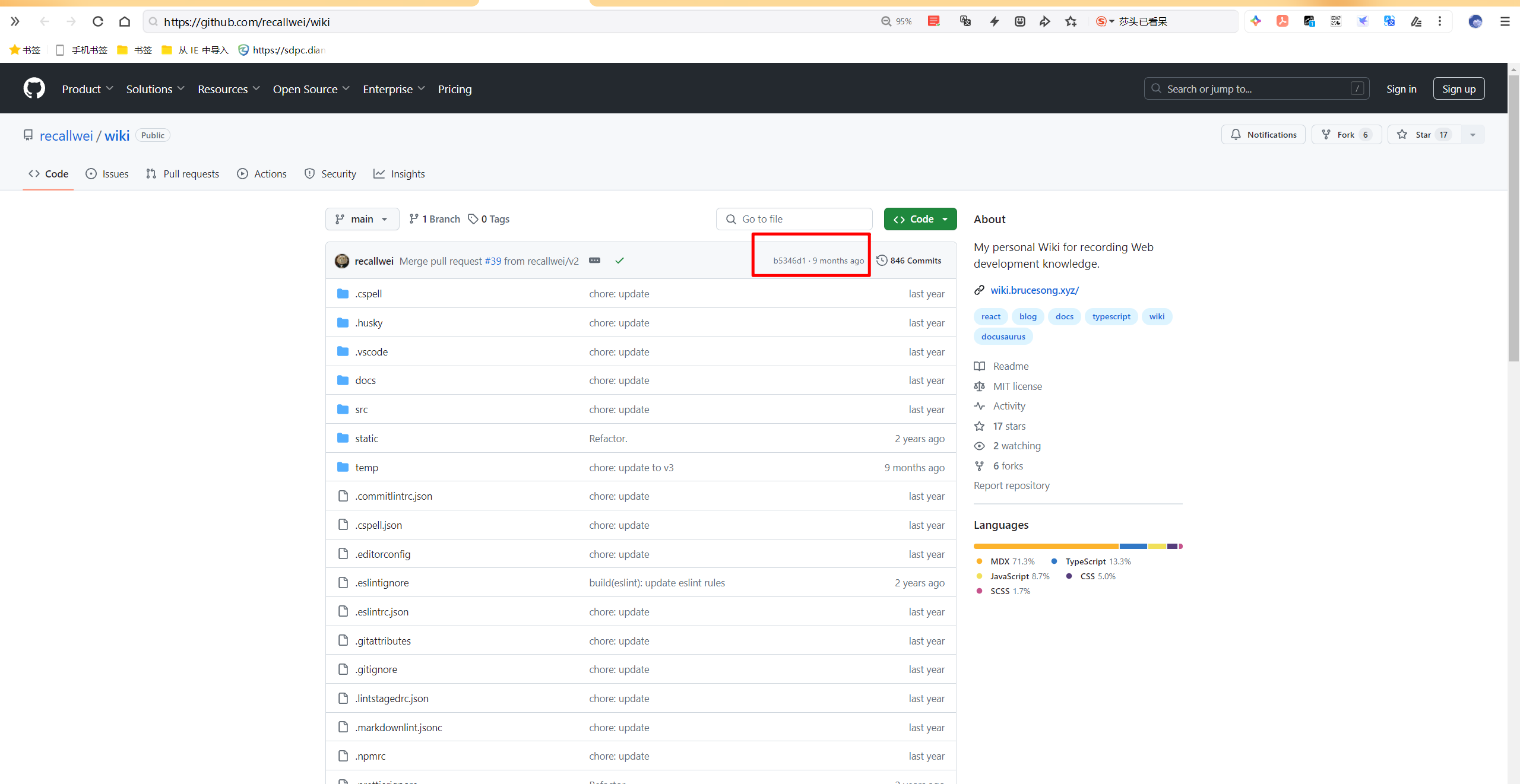Image resolution: width=1520 pixels, height=784 pixels.
Task: Switch to the Code tab
Action: coord(48,174)
